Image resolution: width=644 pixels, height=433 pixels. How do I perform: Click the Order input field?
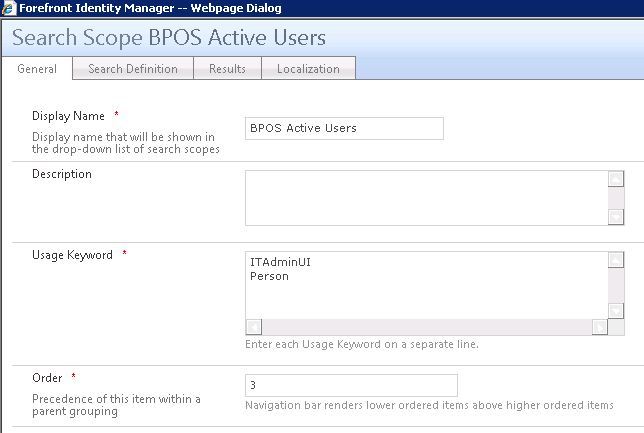351,385
